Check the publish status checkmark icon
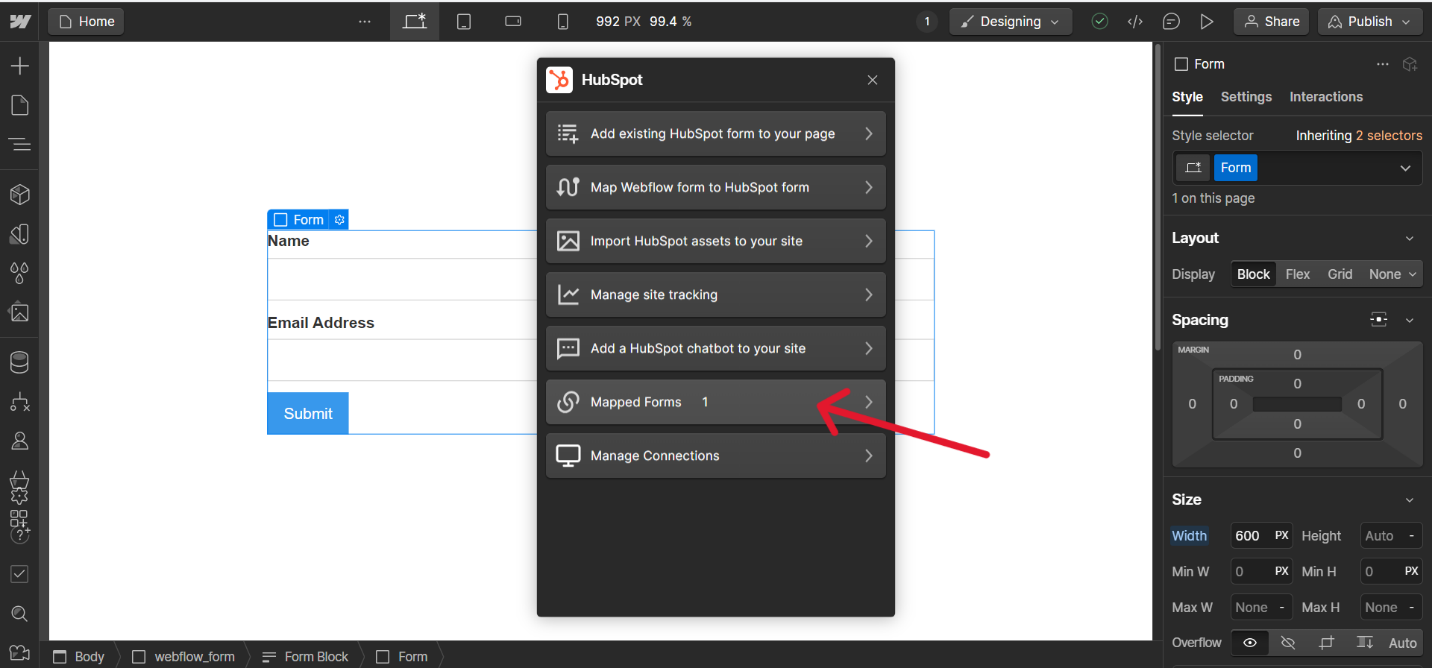1432x668 pixels. tap(1100, 21)
